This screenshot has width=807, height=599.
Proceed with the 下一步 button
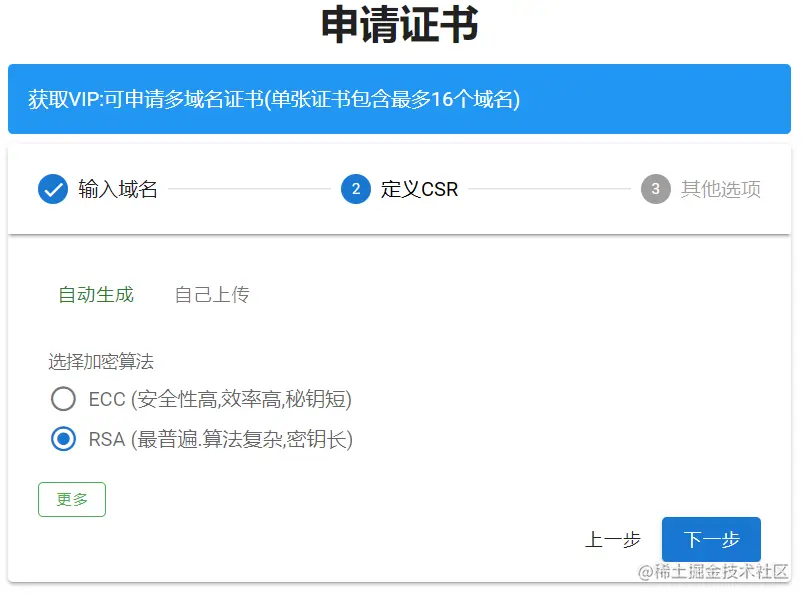[711, 539]
